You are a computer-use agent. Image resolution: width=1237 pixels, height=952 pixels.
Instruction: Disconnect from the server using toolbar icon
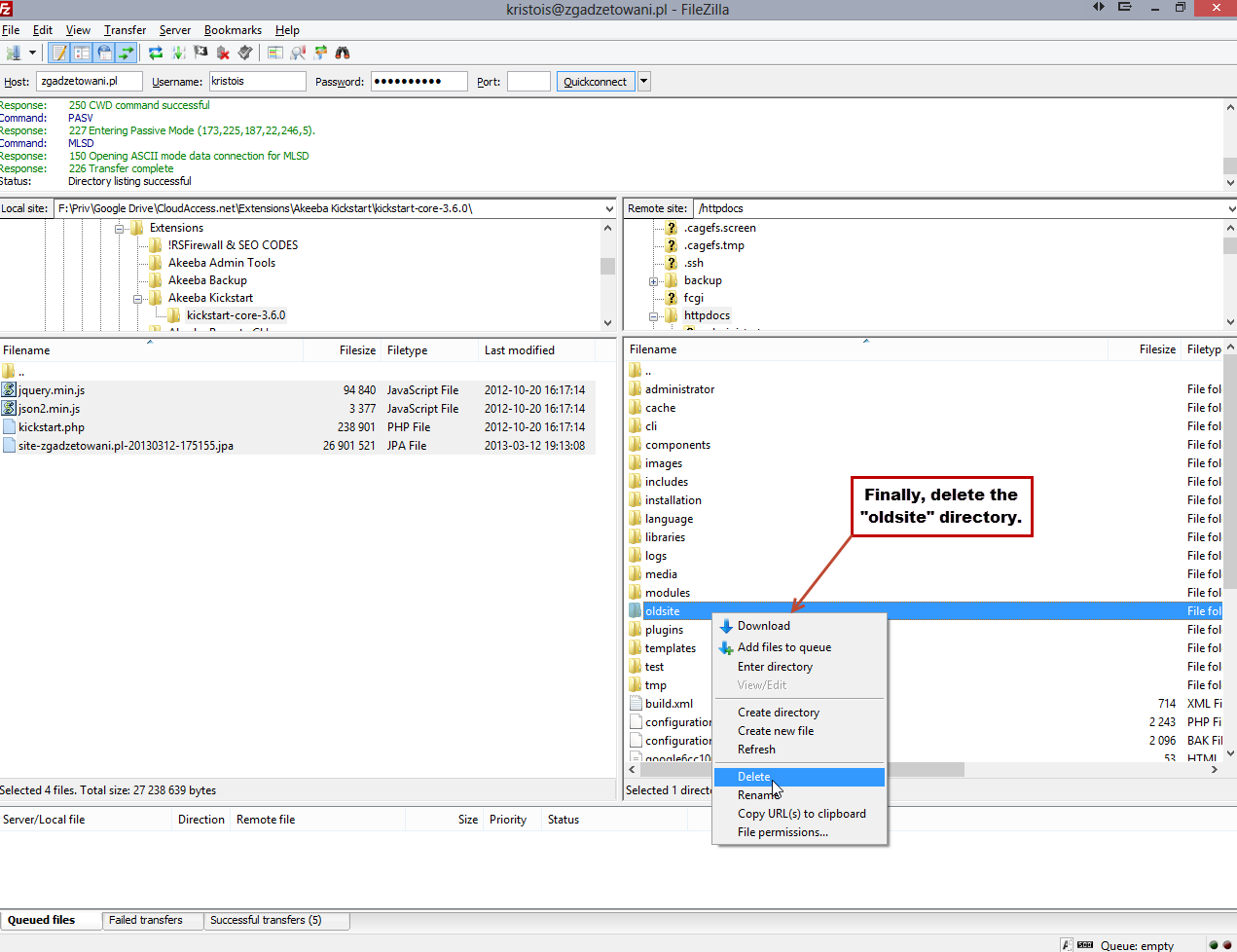click(x=224, y=53)
